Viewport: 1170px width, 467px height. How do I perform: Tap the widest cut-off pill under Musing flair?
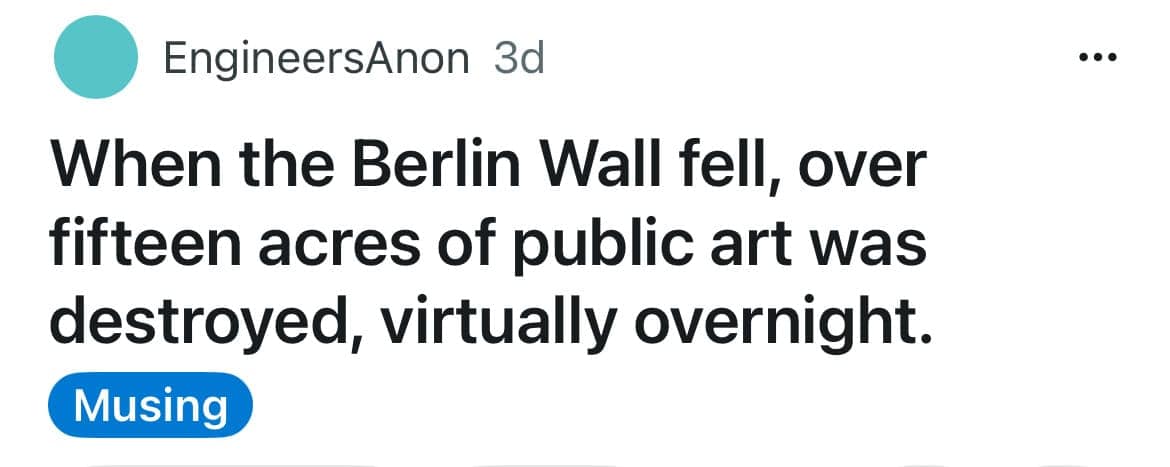(x=230, y=463)
